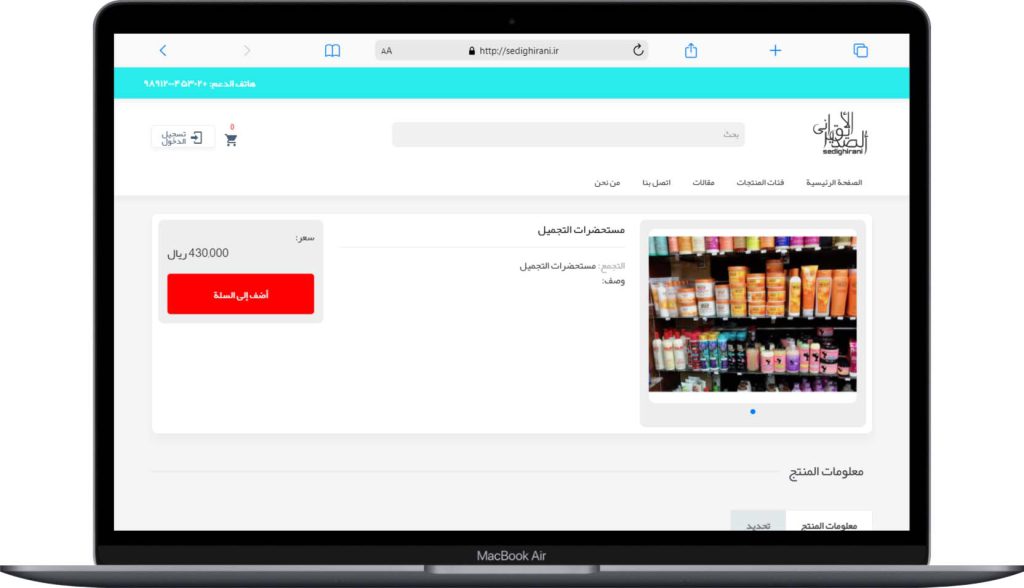This screenshot has height=588, width=1024.
Task: Open the AA reader view options
Action: (387, 51)
